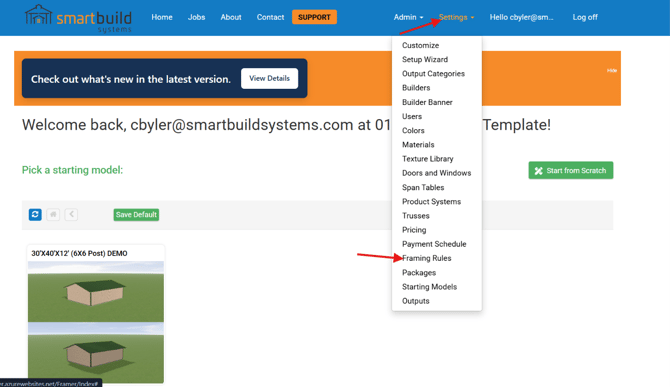Open Builder Banner settings entry
670x387 pixels.
pos(427,102)
